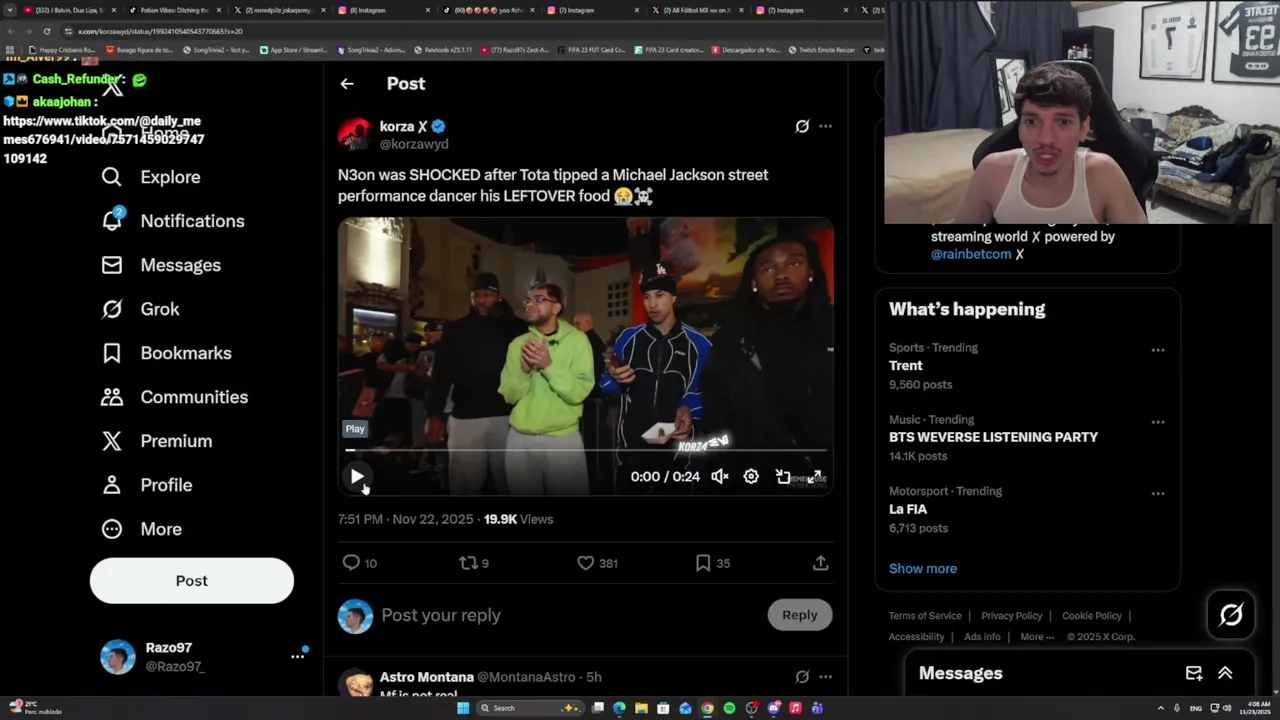The image size is (1280, 720).
Task: Compose a new message icon in Messages drawer
Action: coord(1194,673)
